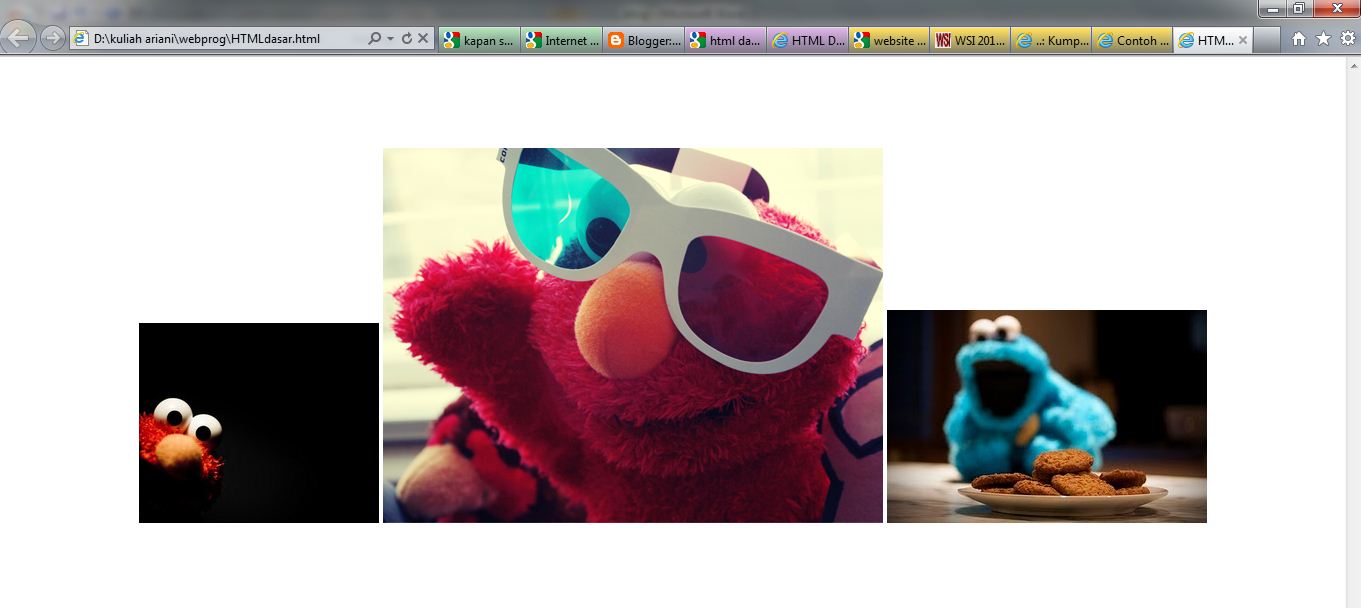The height and width of the screenshot is (608, 1361).
Task: Click the browser Forward arrow button
Action: (x=52, y=39)
